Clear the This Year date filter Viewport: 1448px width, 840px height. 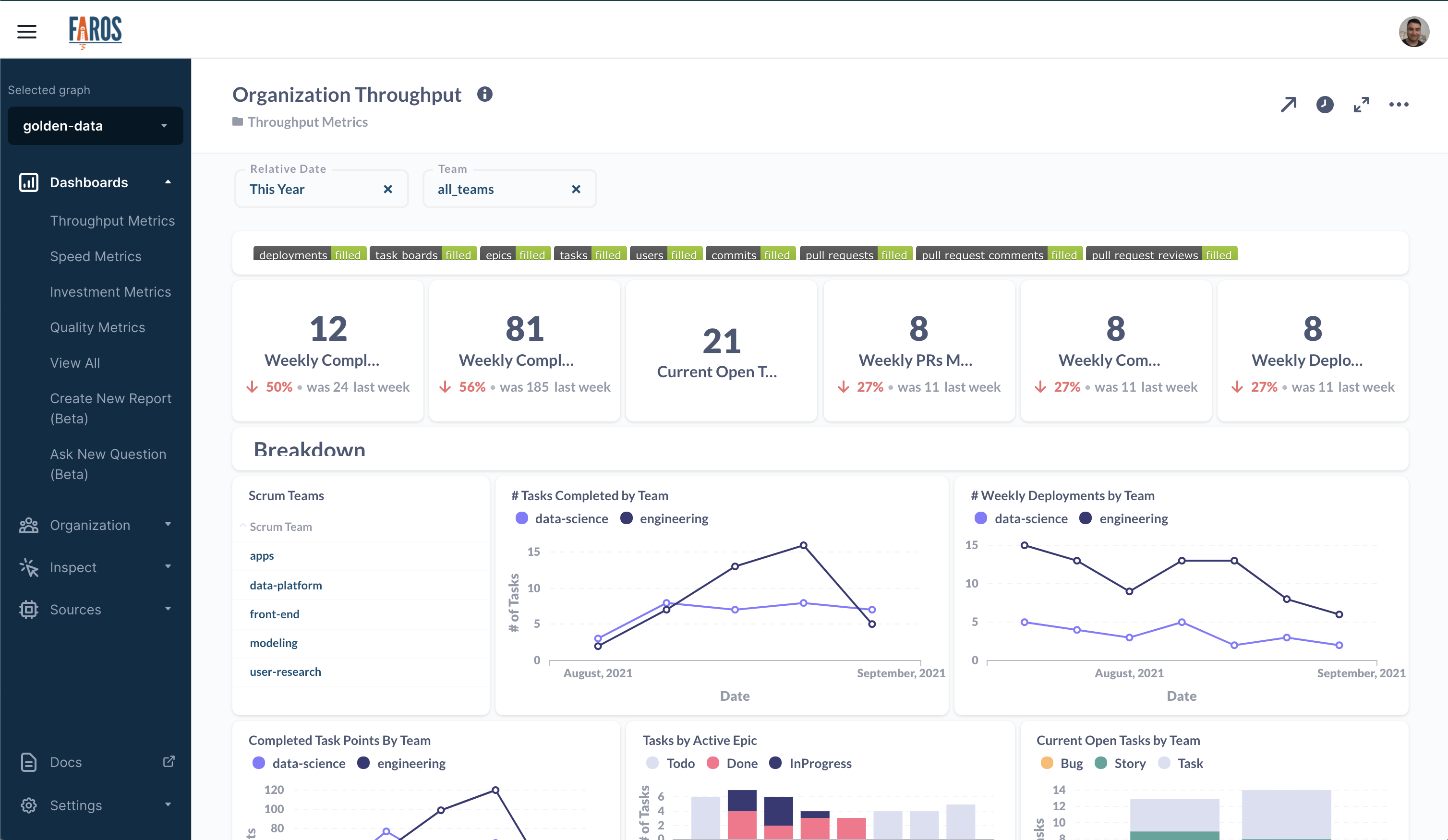[388, 189]
